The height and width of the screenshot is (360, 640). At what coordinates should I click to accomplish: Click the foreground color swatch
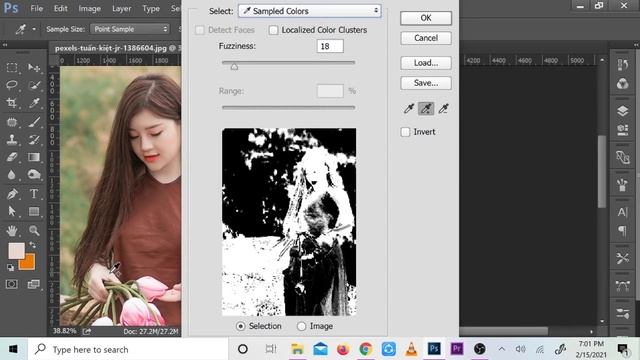point(16,250)
